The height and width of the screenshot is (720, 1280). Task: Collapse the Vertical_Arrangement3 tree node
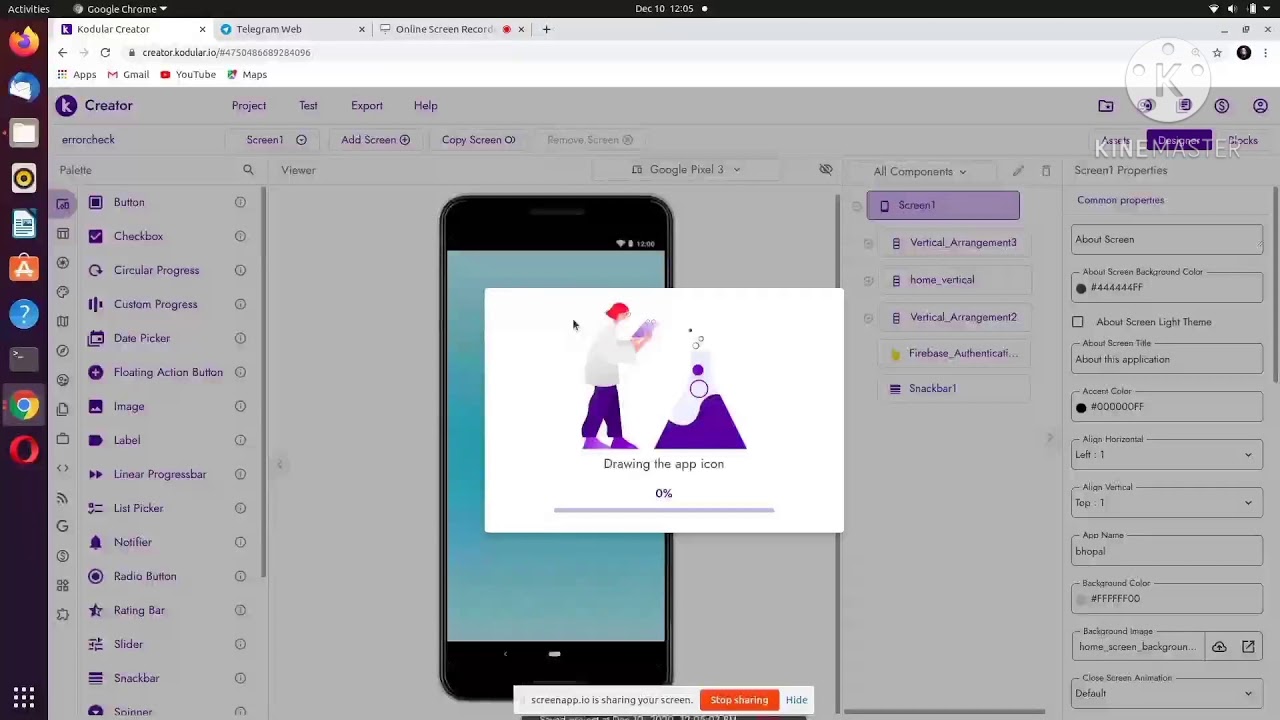pos(868,243)
